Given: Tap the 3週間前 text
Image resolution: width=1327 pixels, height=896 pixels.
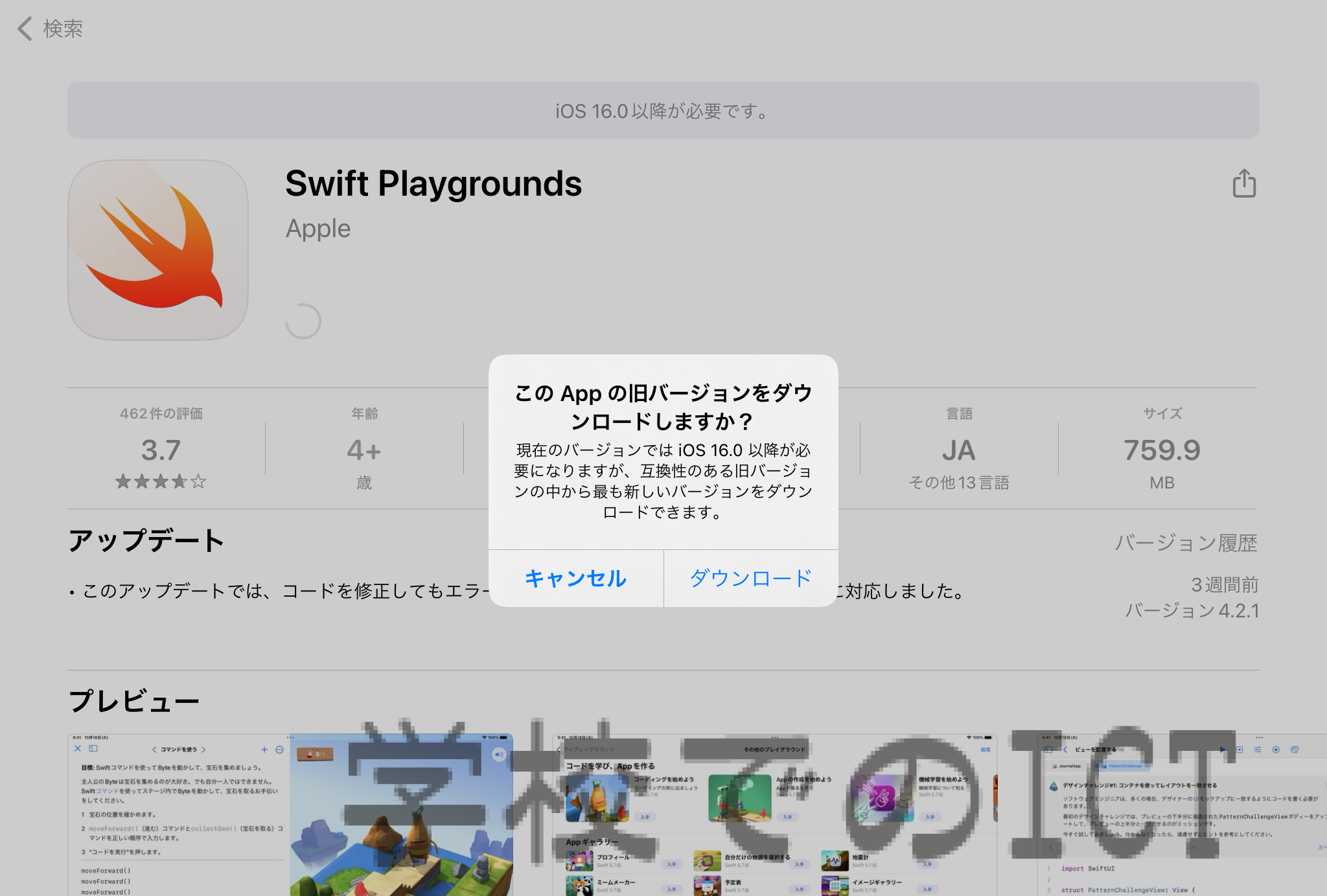Looking at the screenshot, I should point(1225,585).
